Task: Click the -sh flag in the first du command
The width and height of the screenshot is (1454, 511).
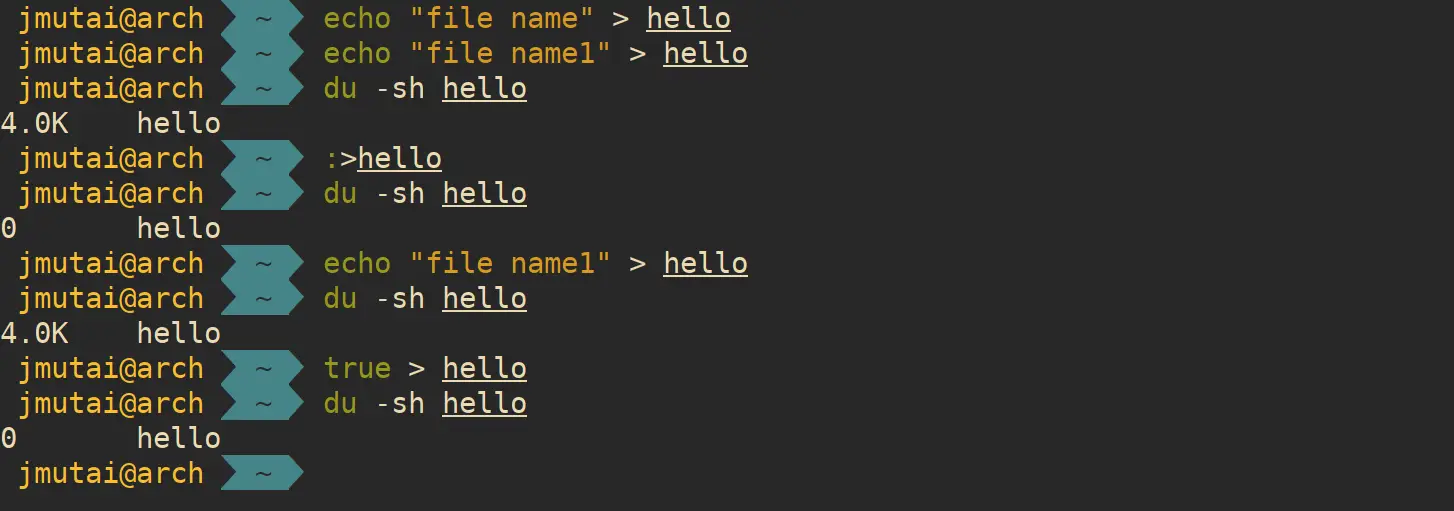Action: (x=400, y=88)
